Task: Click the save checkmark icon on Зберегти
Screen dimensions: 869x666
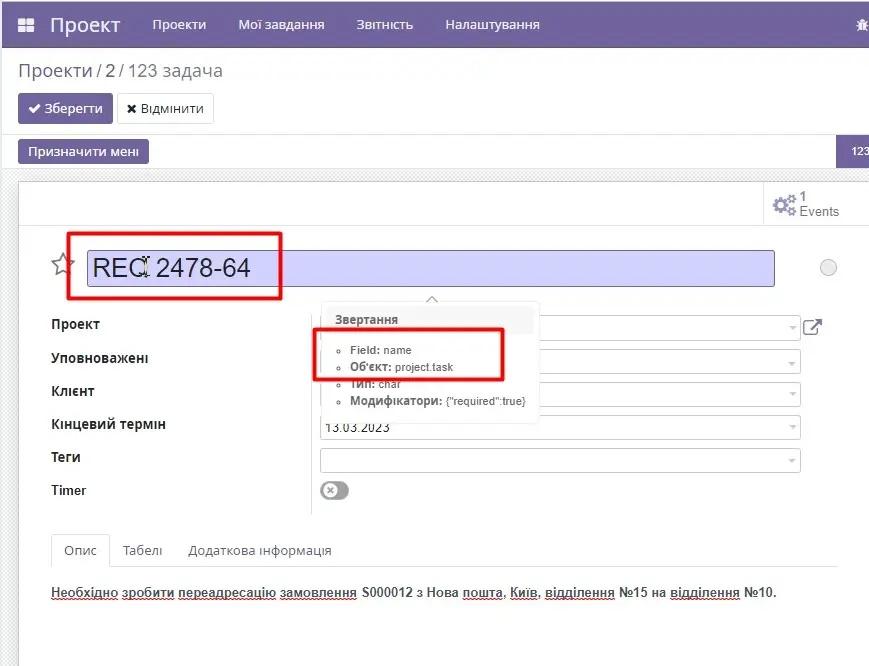Action: tap(32, 108)
